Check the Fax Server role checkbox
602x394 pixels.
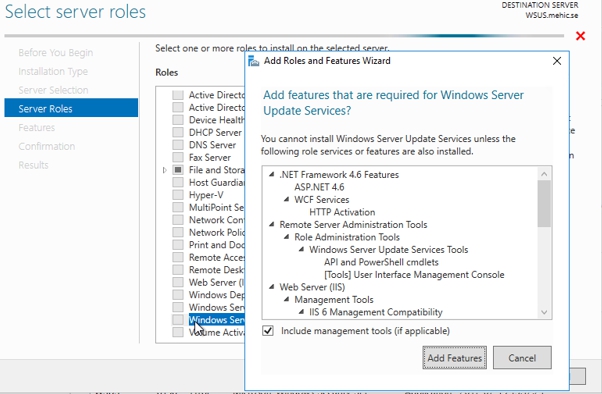178,157
